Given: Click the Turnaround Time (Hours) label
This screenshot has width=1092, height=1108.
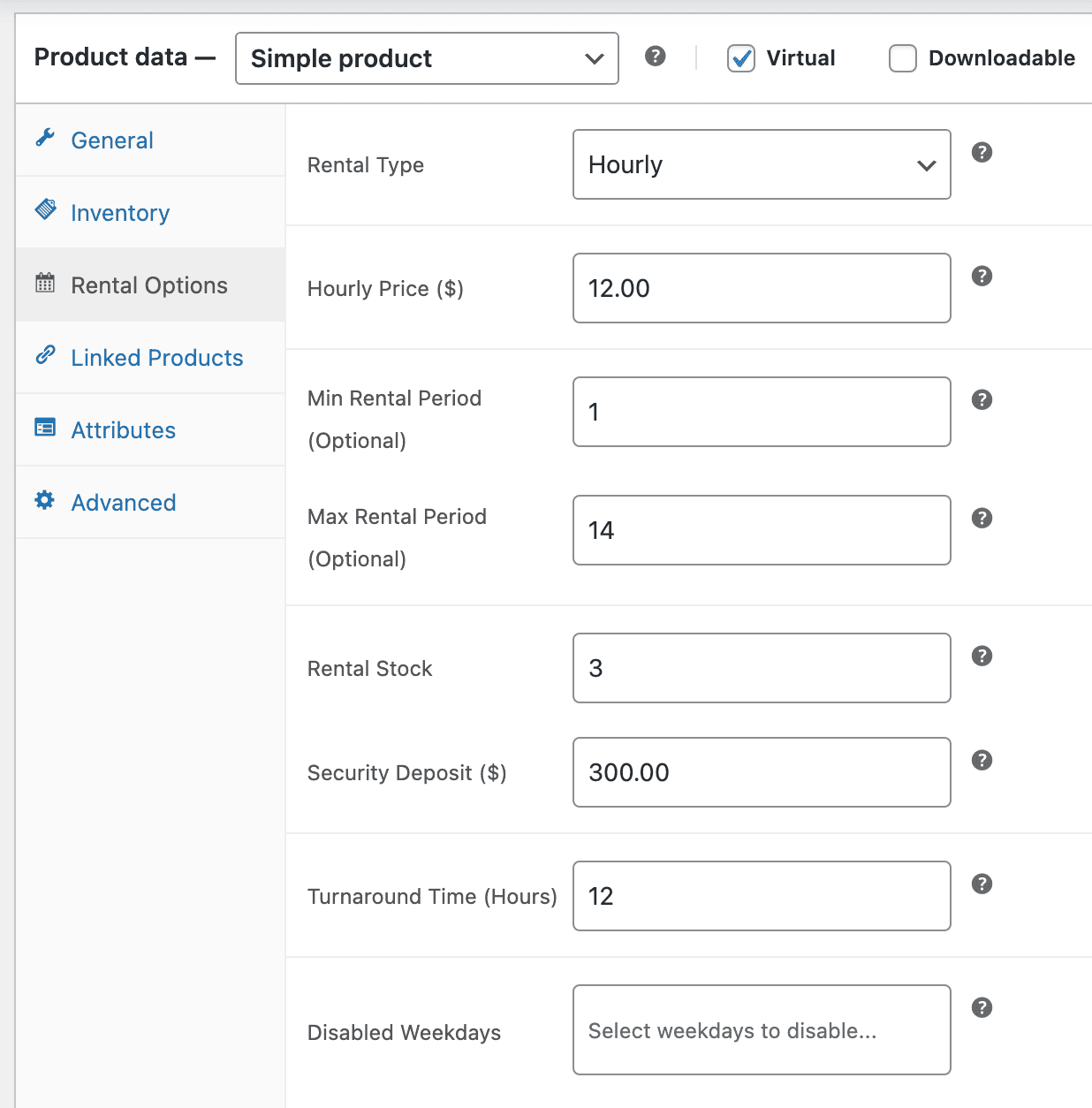Looking at the screenshot, I should coord(432,897).
